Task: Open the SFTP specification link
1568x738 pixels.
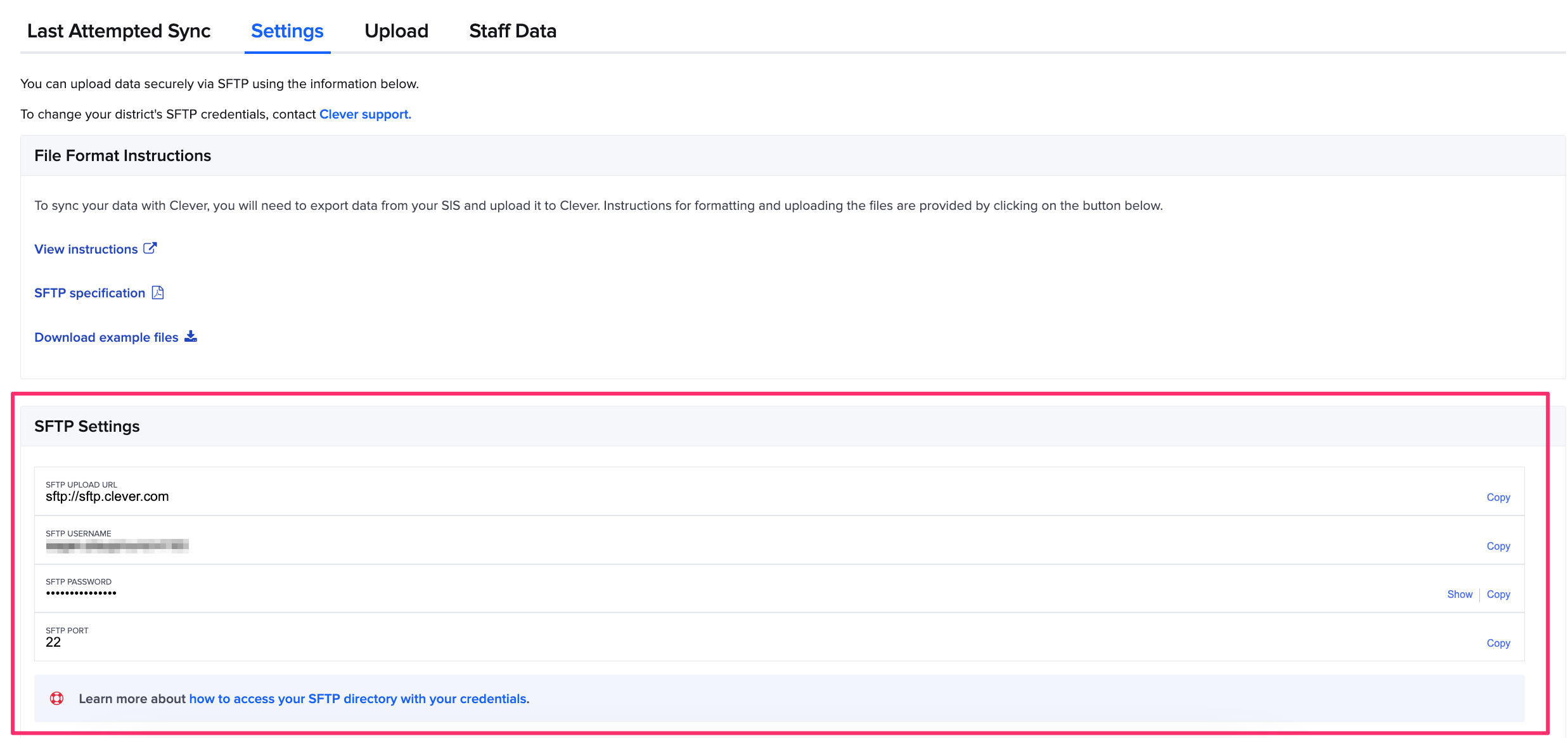Action: coord(89,293)
